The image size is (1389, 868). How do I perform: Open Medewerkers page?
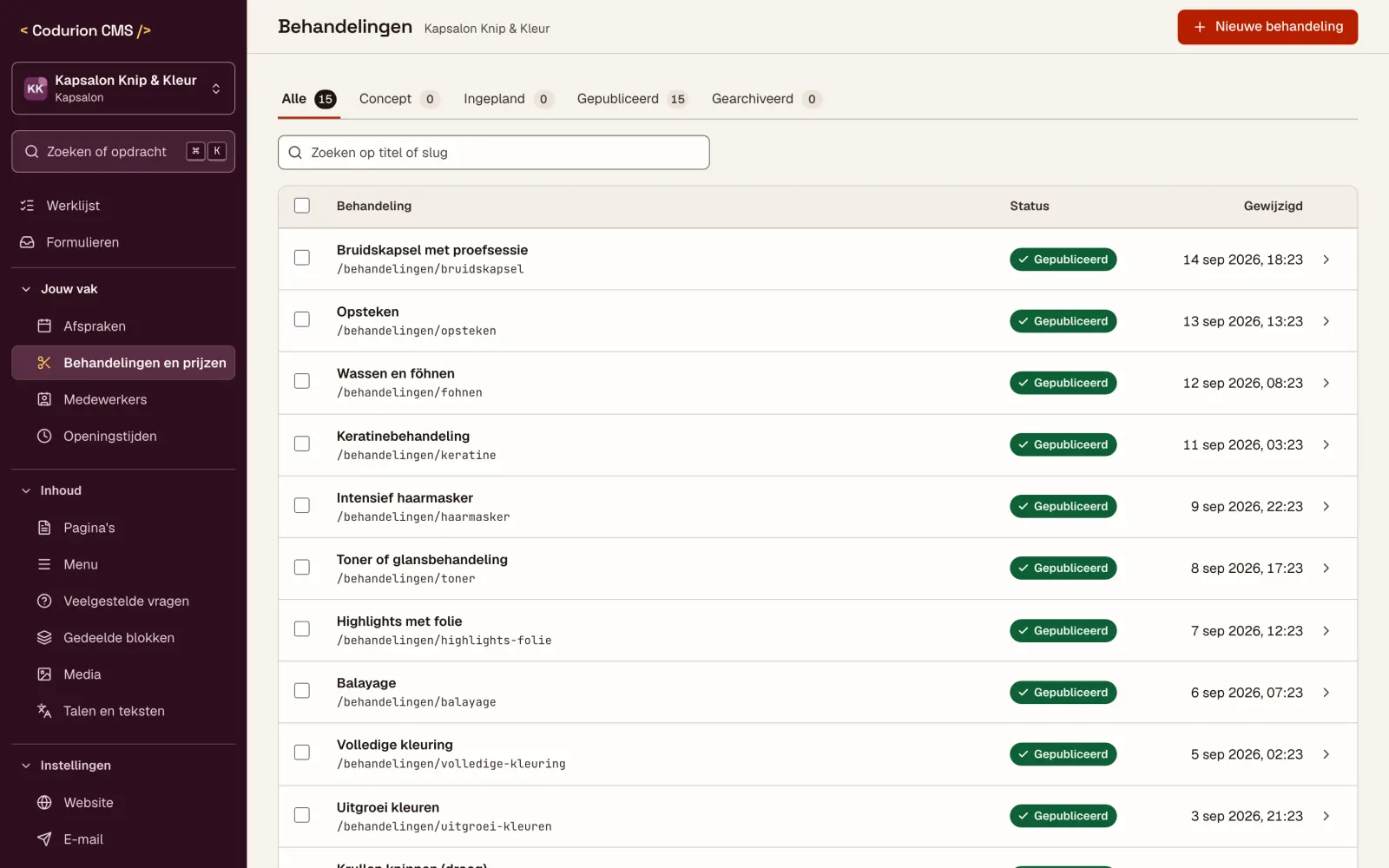[x=123, y=399]
